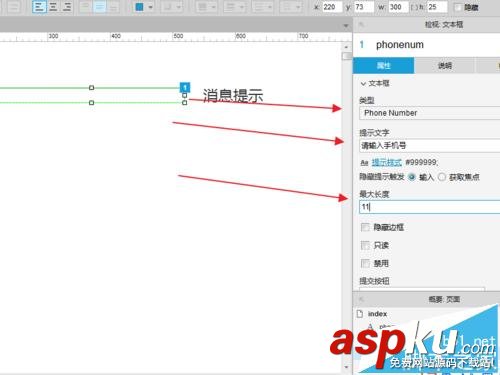The width and height of the screenshot is (500, 375).
Task: Click the blue fill color swatch
Action: (x=139, y=7)
